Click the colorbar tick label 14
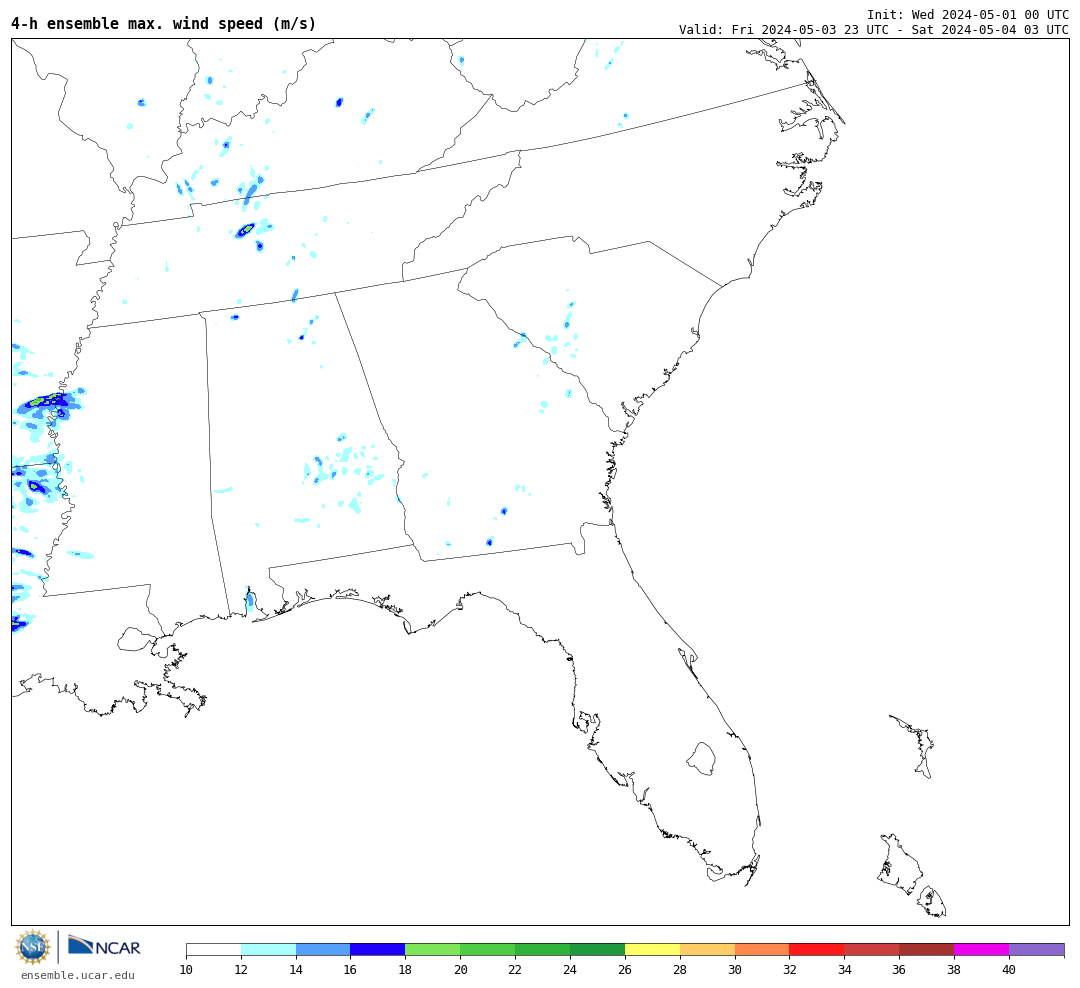 (x=296, y=969)
